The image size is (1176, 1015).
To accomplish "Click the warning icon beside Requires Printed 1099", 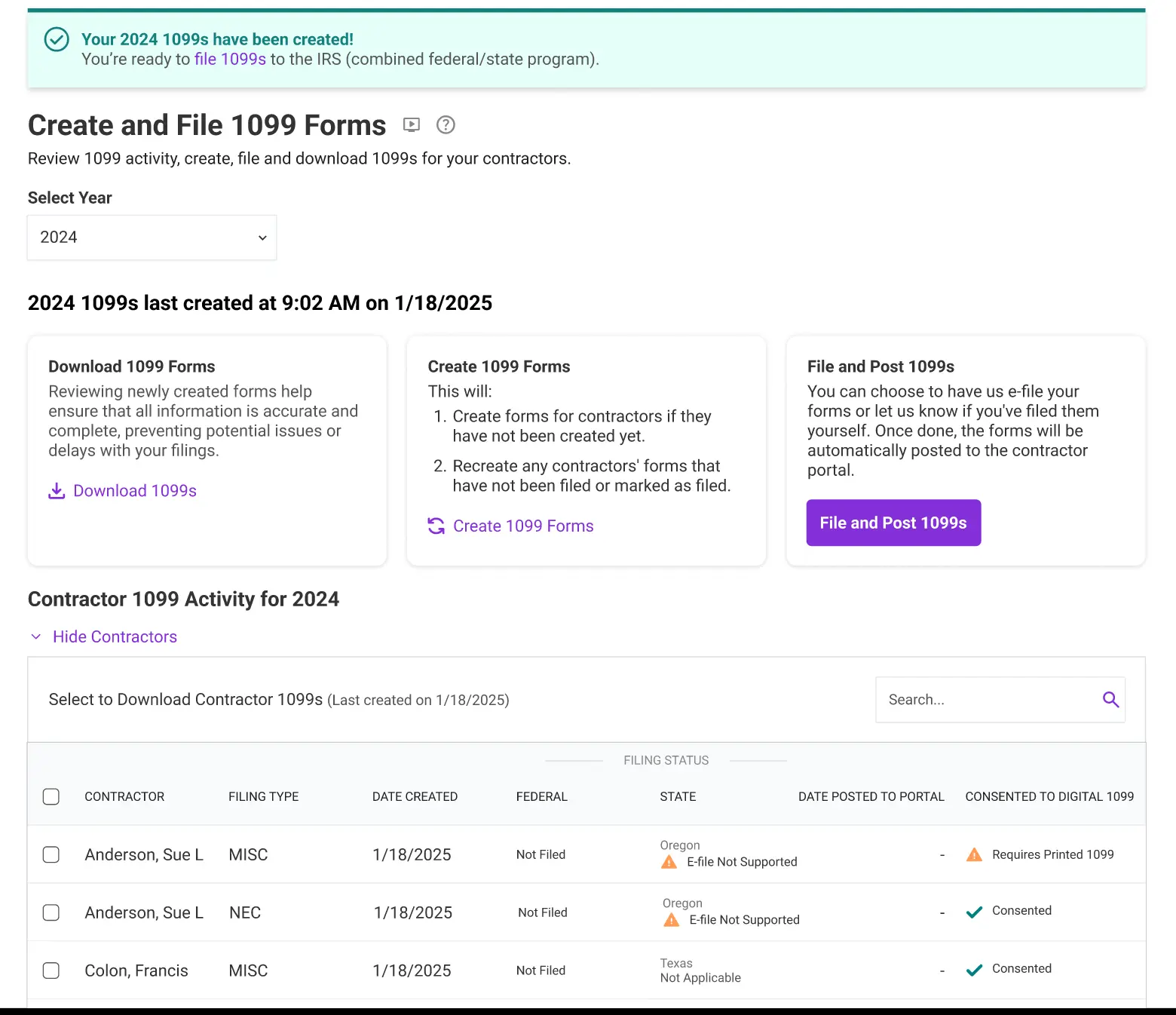I will click(x=973, y=854).
